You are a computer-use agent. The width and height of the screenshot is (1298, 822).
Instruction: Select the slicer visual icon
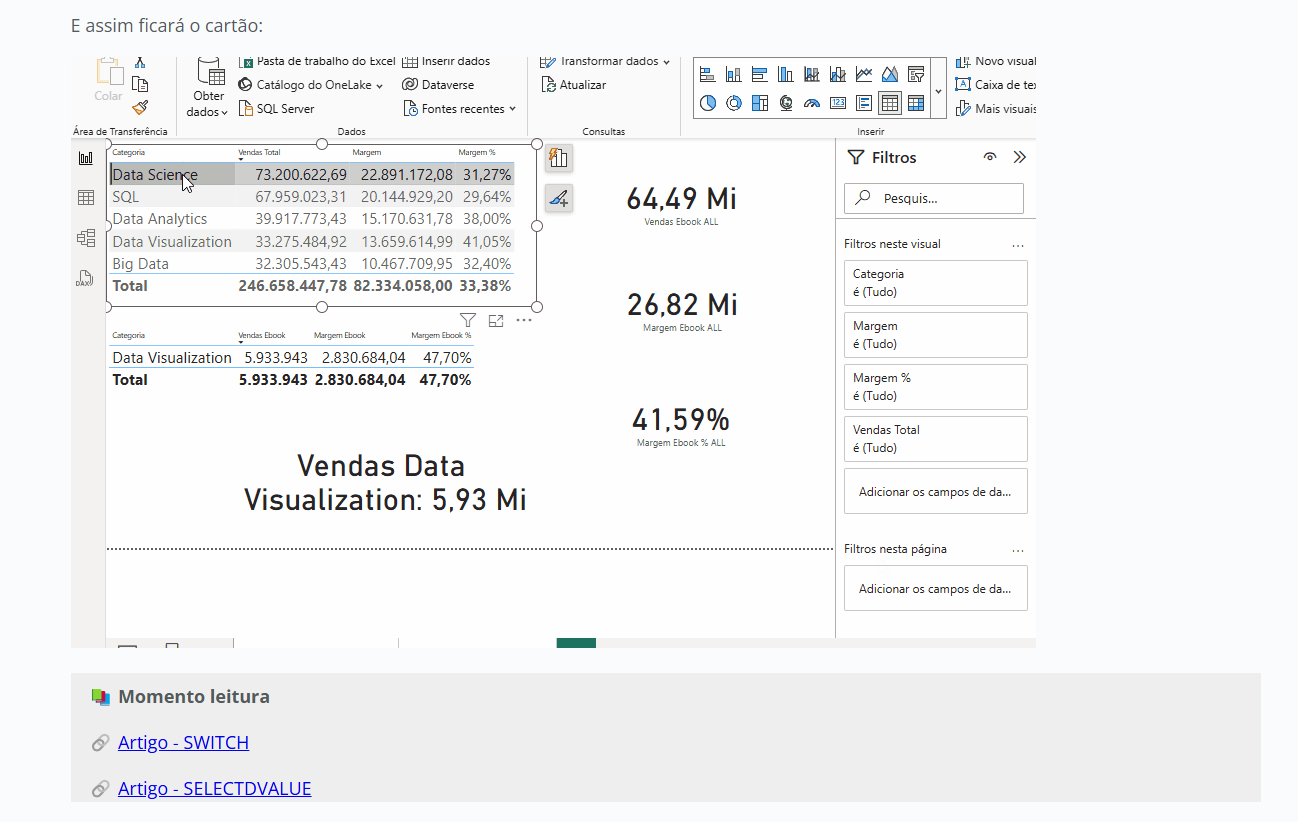click(x=916, y=74)
